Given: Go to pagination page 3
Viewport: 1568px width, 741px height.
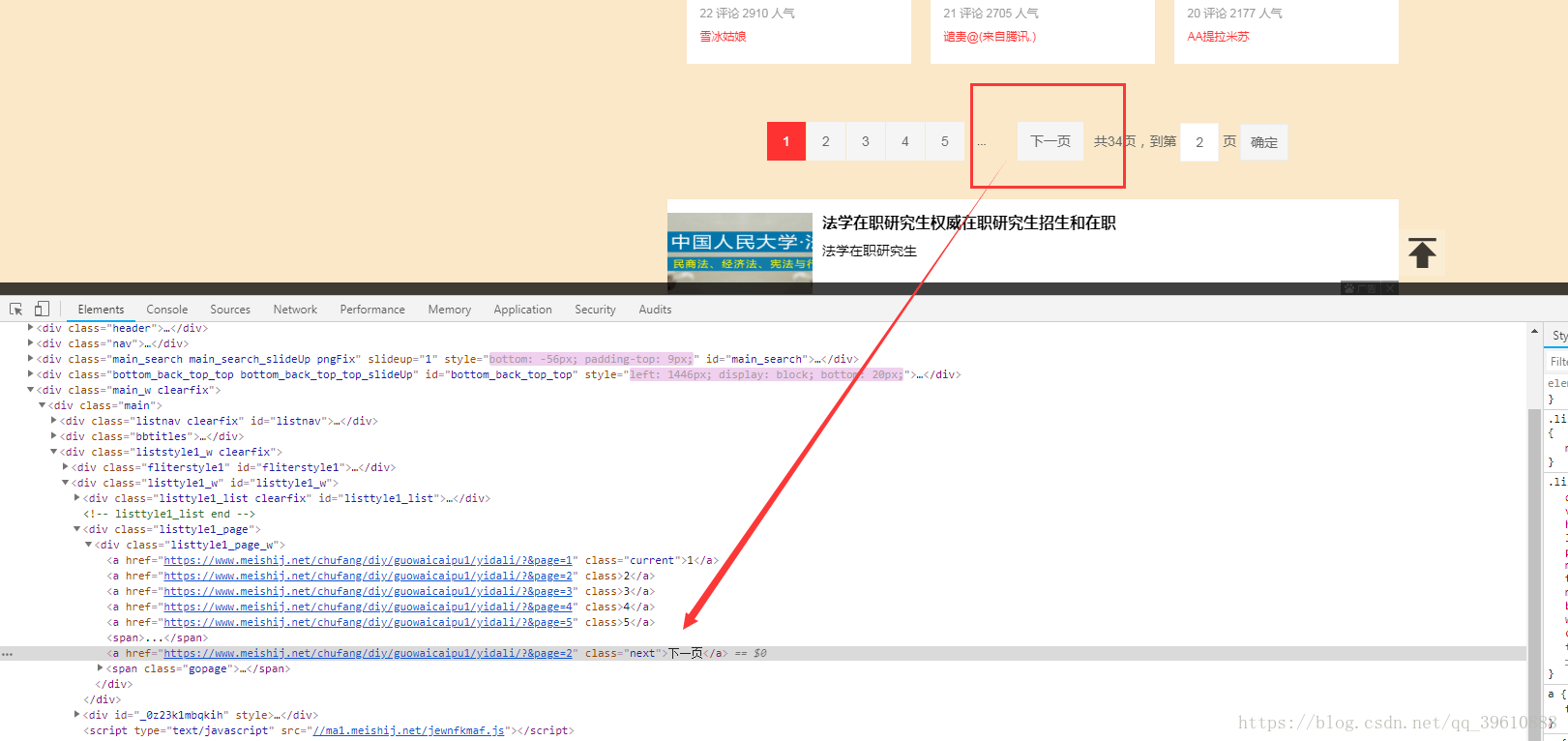Looking at the screenshot, I should click(x=865, y=141).
